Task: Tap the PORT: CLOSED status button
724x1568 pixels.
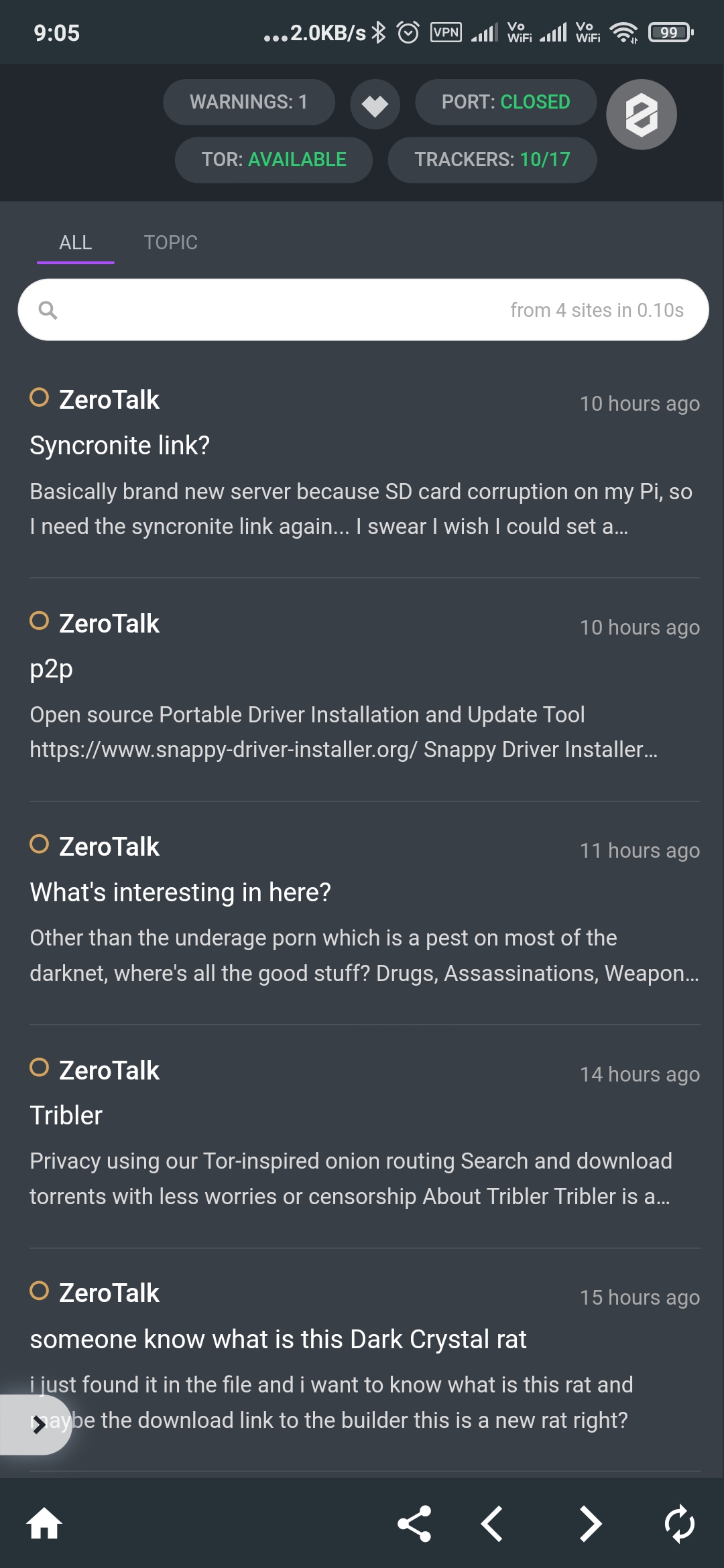Action: pyautogui.click(x=505, y=102)
